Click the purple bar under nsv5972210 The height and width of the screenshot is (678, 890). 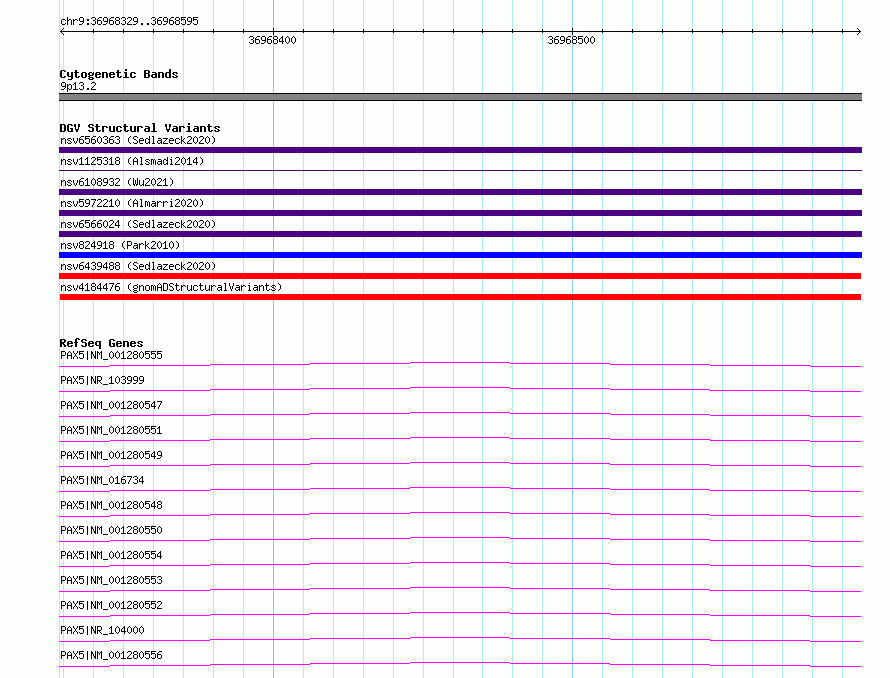(460, 213)
